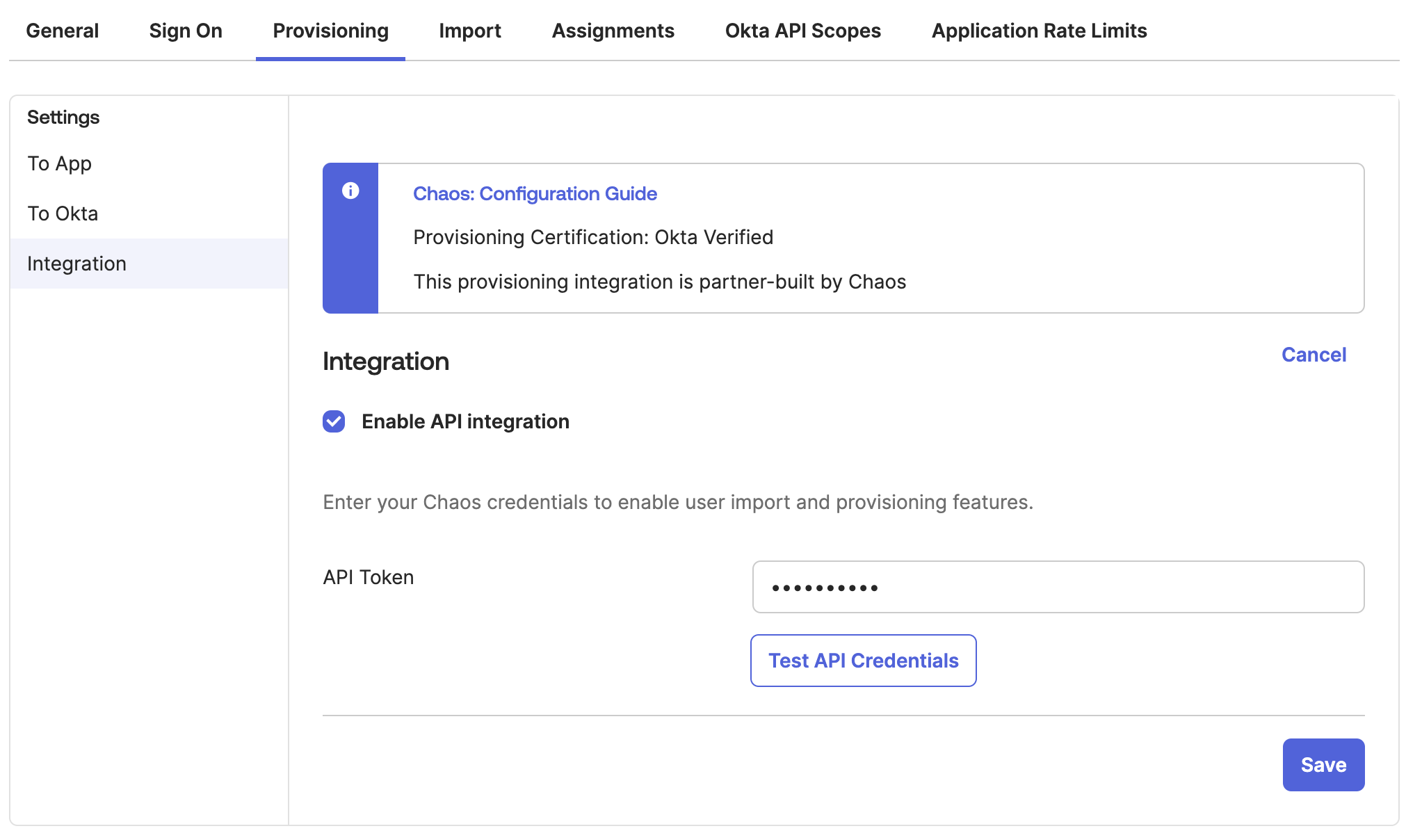This screenshot has height=840, width=1406.
Task: Open the General tab
Action: coord(63,31)
